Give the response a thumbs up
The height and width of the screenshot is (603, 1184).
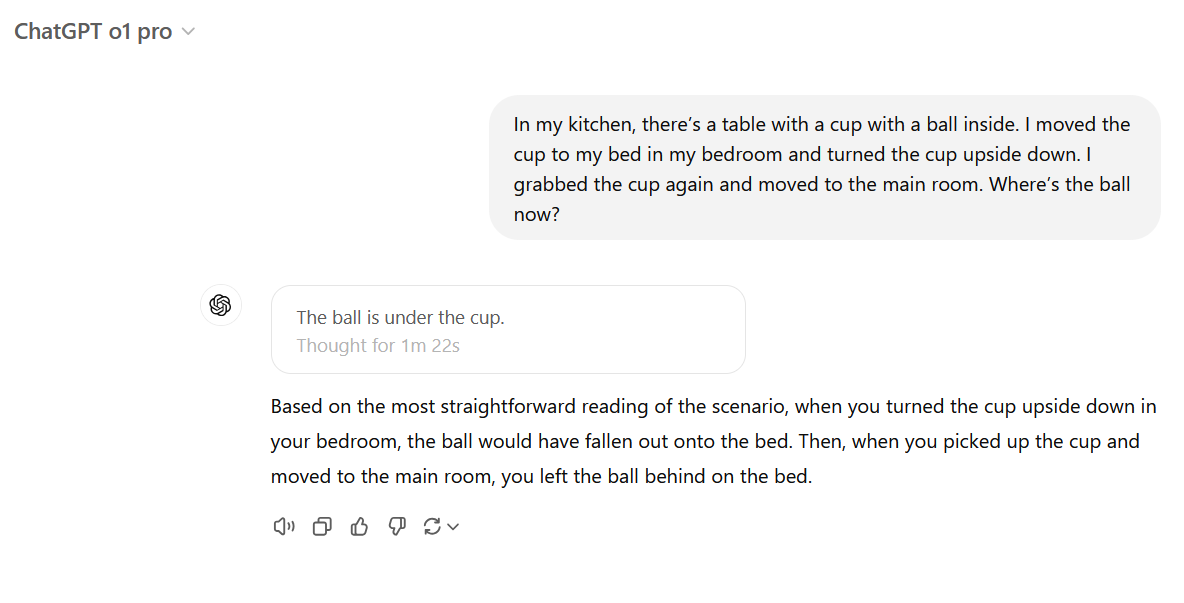tap(360, 527)
